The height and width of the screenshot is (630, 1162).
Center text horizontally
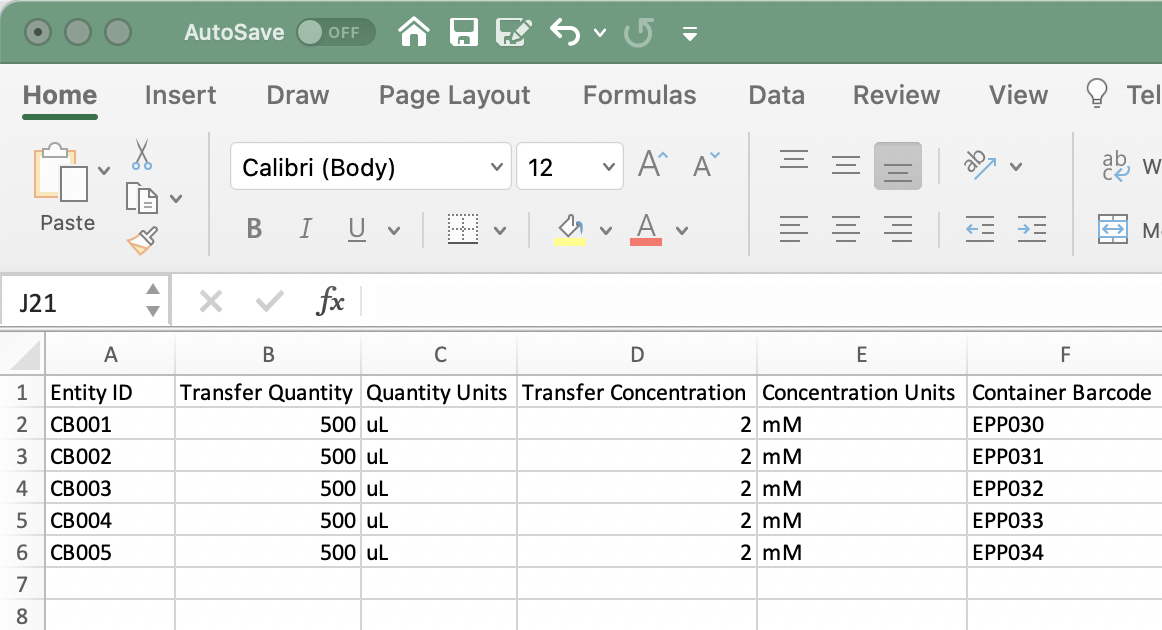click(846, 229)
